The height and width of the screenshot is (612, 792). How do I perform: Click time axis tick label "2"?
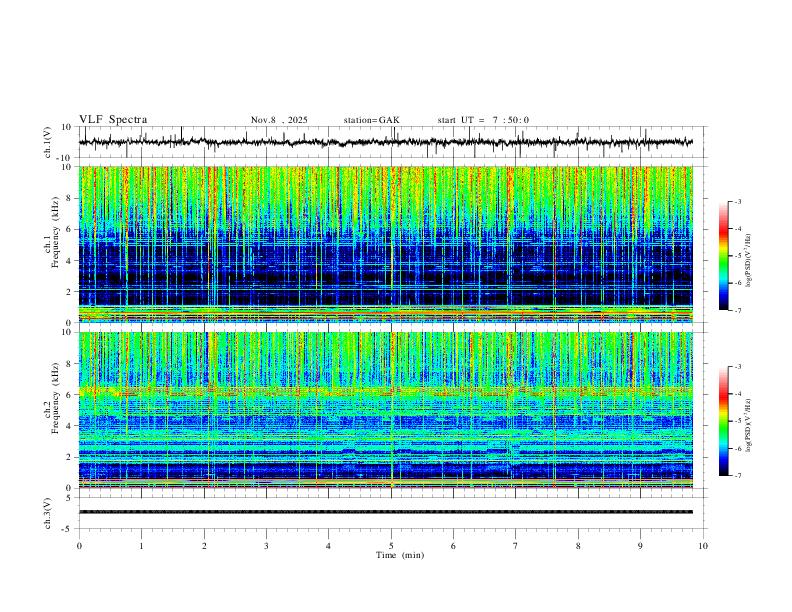point(204,546)
